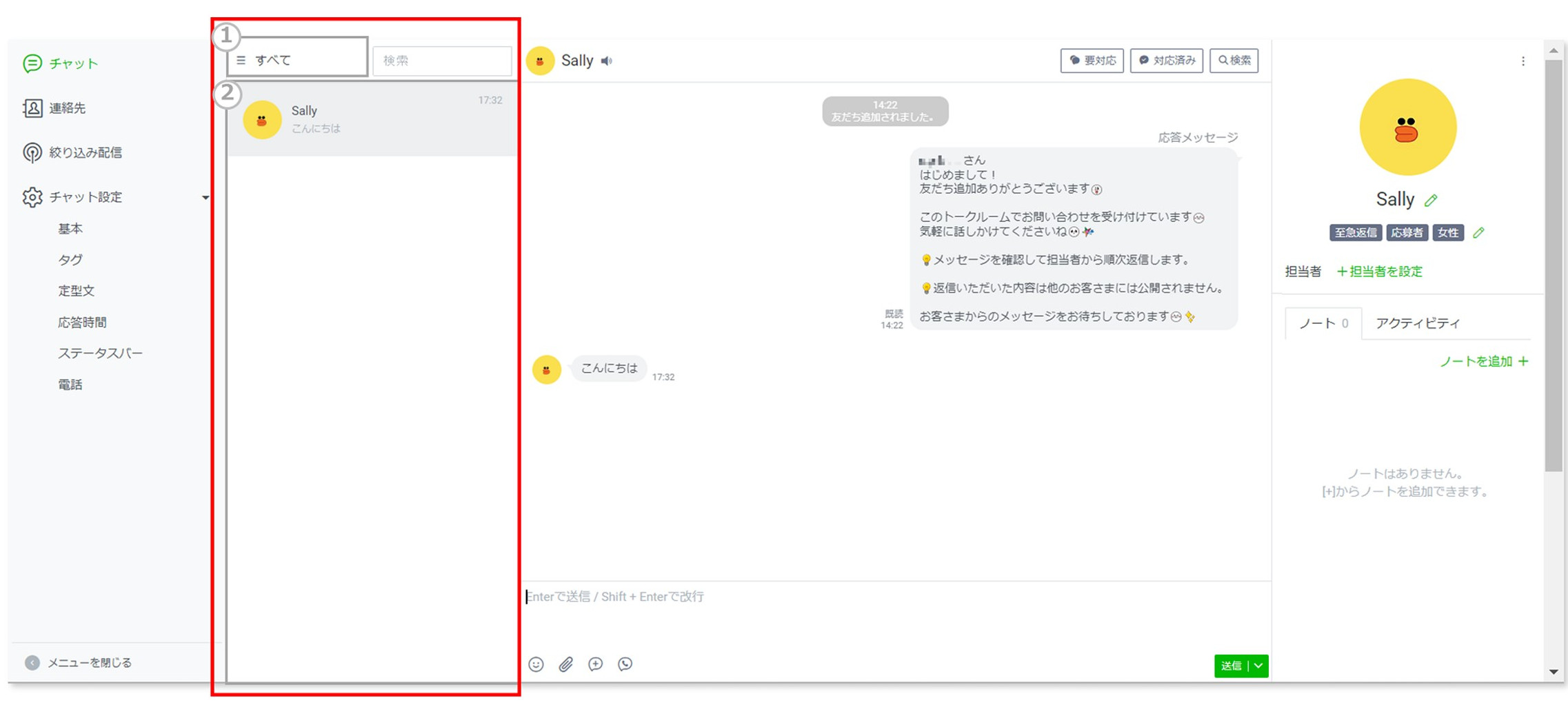
Task: Open the すべて chat filter dropdown
Action: point(297,61)
